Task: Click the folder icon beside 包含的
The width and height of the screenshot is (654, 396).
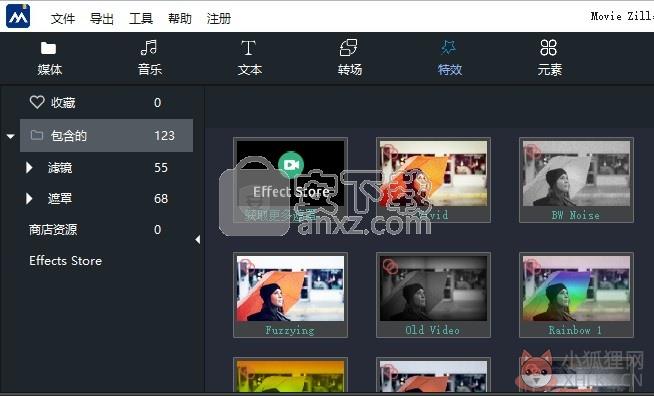Action: coord(37,135)
